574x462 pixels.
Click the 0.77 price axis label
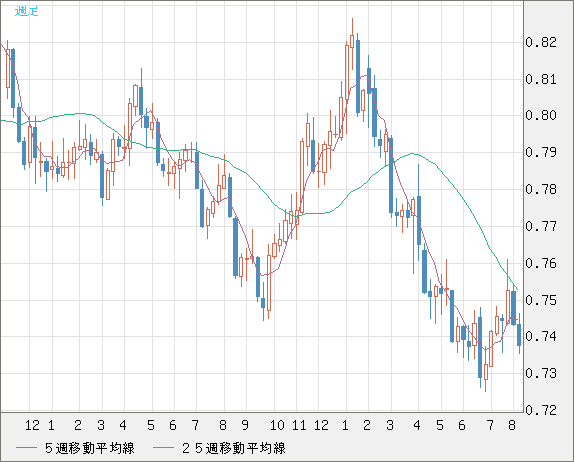pyautogui.click(x=541, y=226)
